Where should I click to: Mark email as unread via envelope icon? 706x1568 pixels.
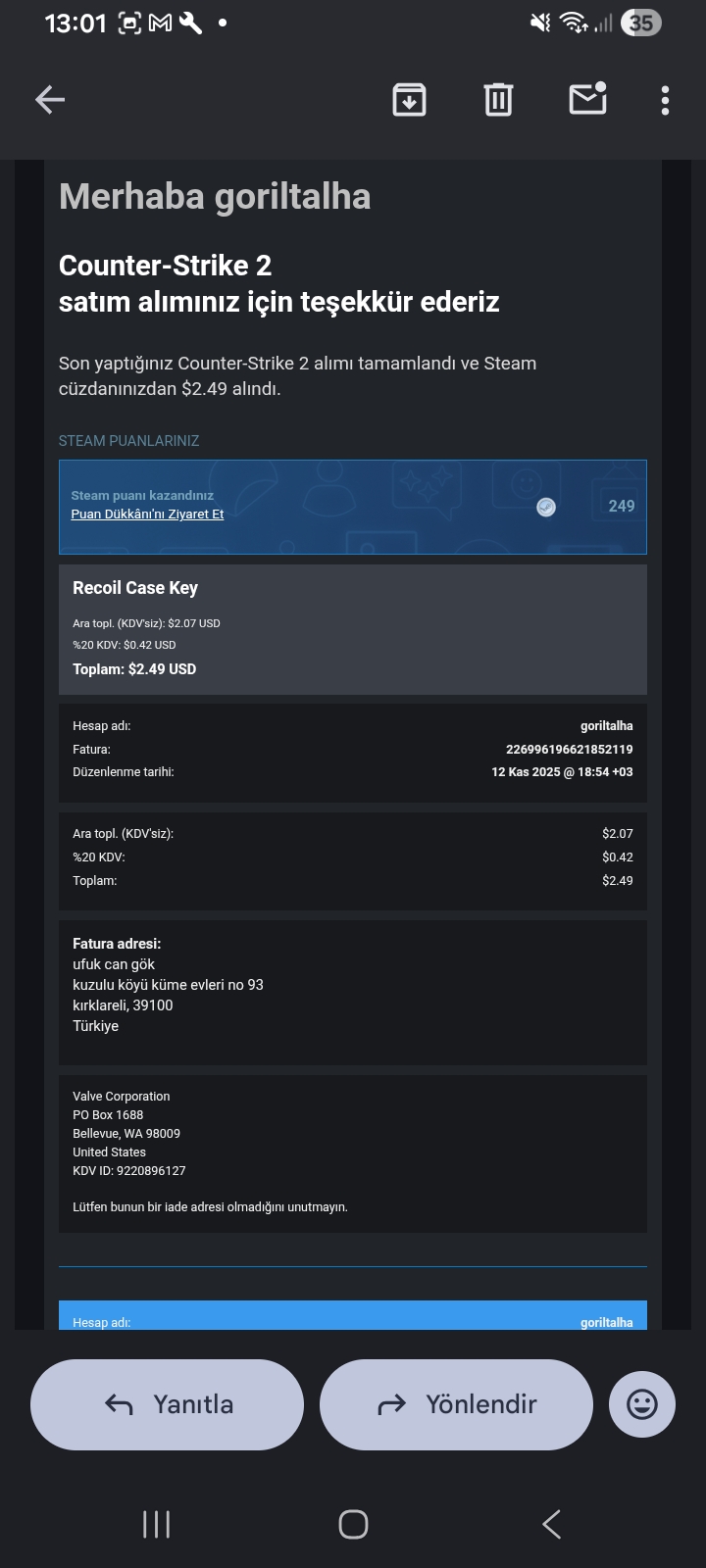tap(588, 98)
